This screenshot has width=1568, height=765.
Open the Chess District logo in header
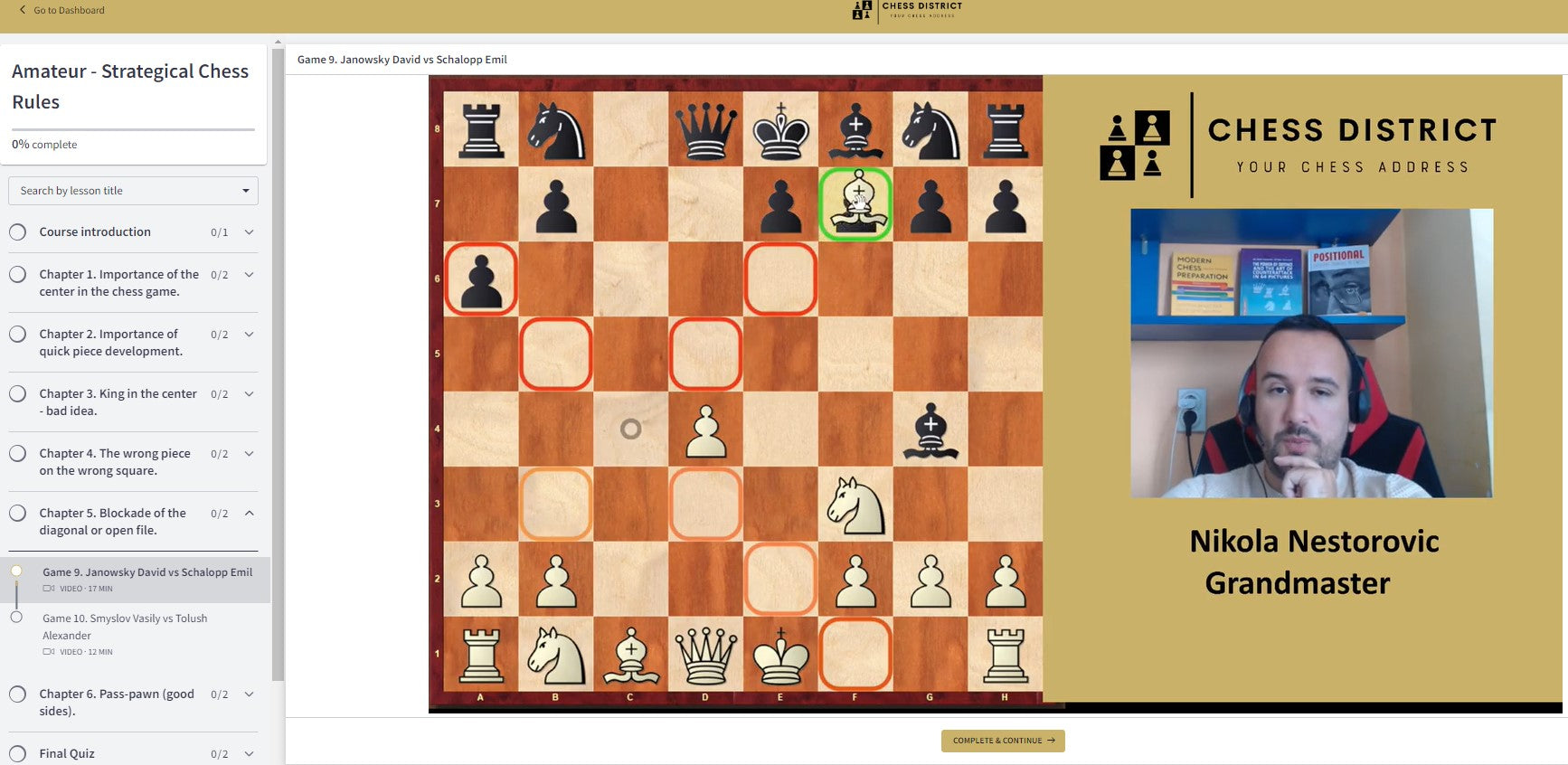coord(907,11)
